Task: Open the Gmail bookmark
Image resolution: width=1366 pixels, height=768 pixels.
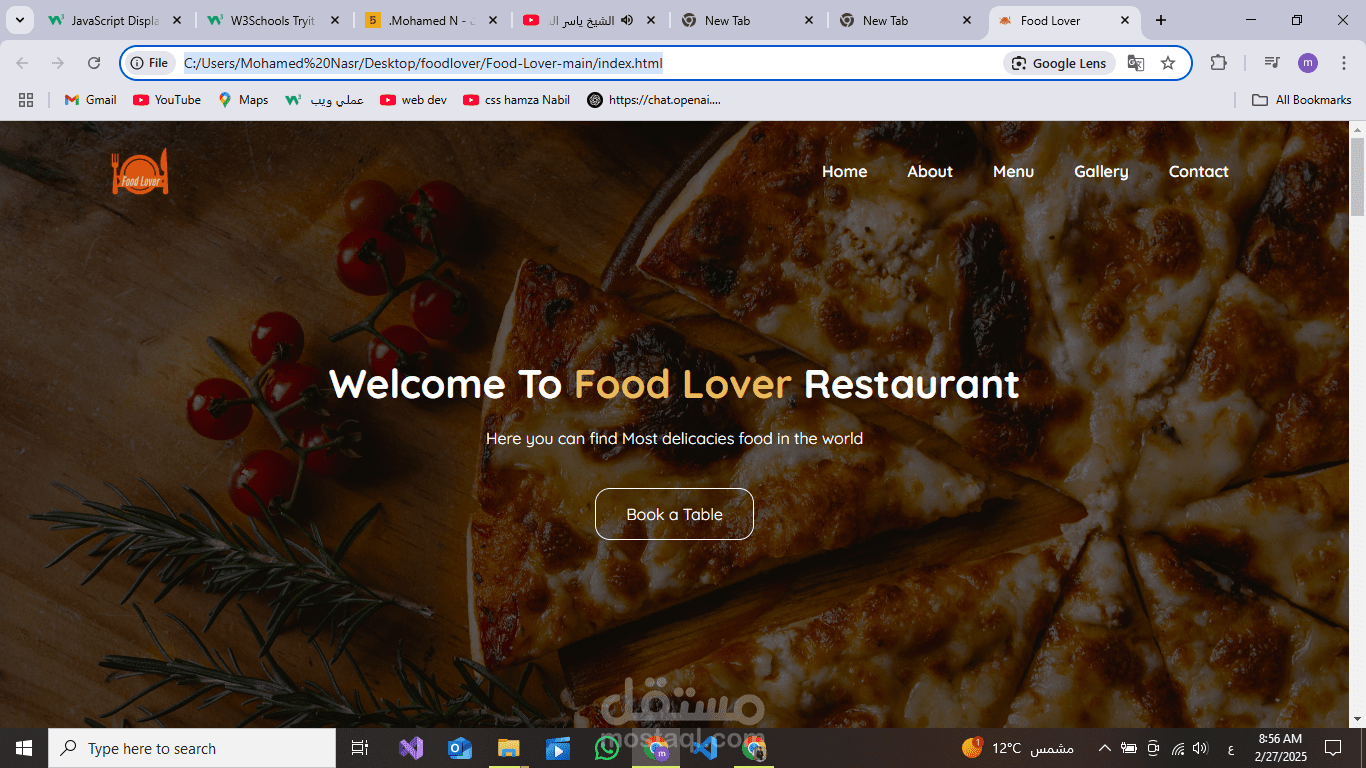Action: pos(91,100)
